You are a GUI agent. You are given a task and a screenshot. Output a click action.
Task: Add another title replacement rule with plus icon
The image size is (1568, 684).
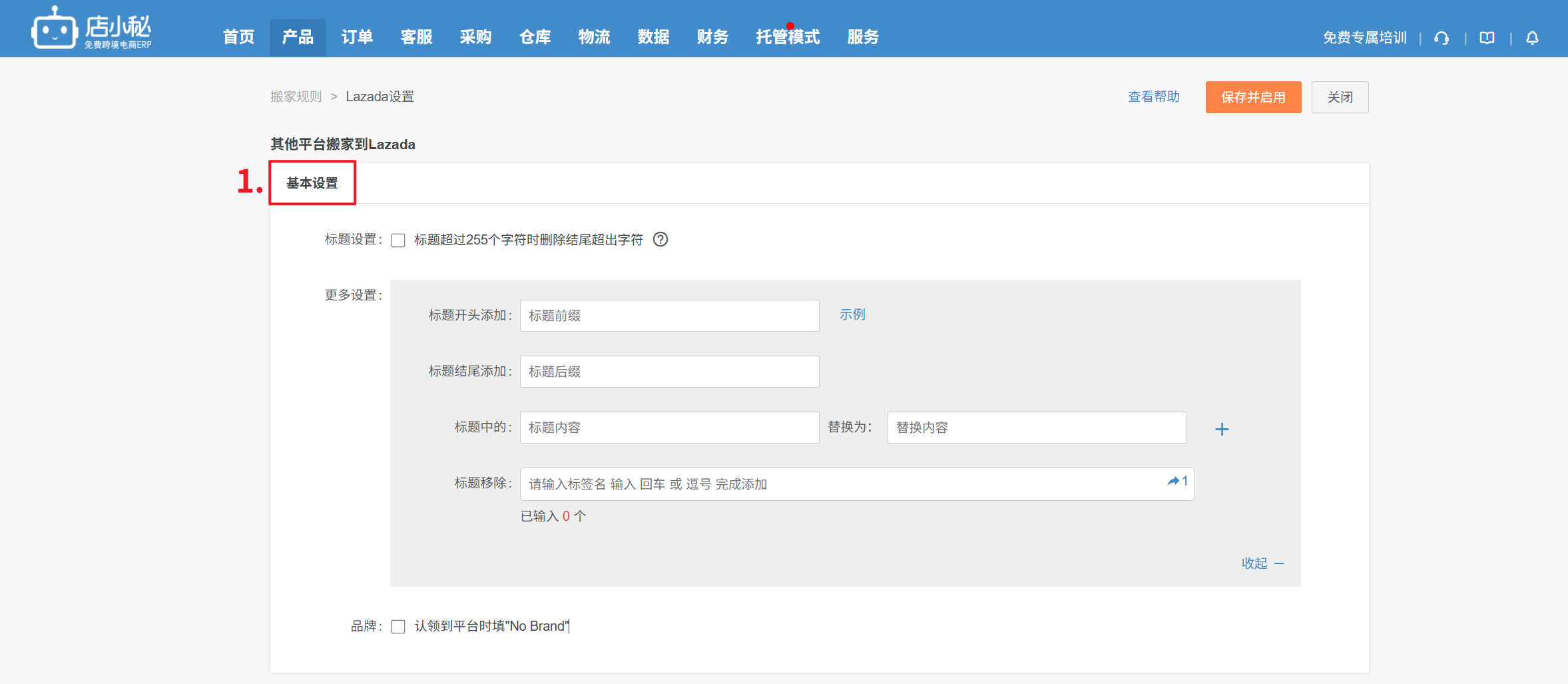point(1221,430)
